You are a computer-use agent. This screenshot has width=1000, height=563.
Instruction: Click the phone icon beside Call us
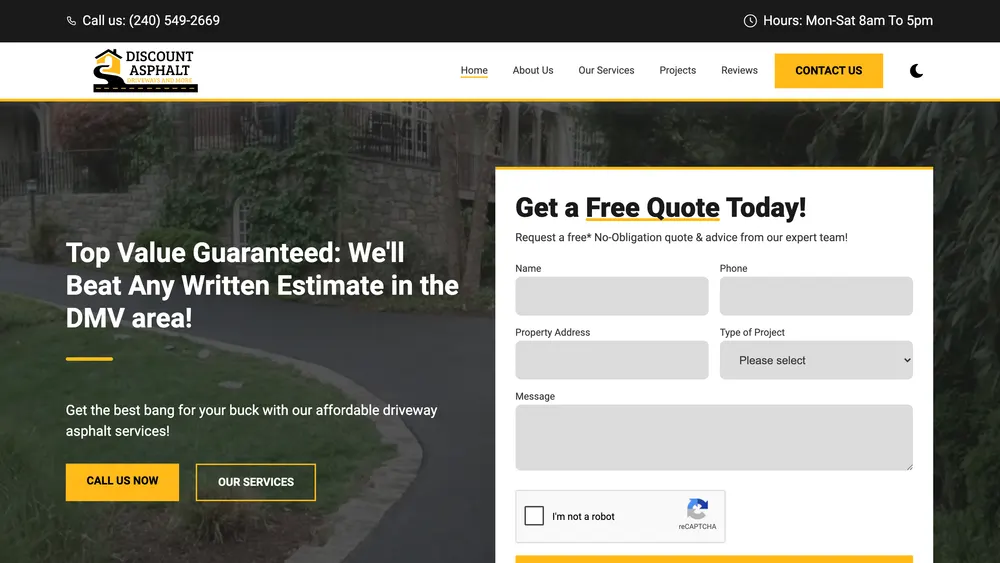pyautogui.click(x=71, y=21)
